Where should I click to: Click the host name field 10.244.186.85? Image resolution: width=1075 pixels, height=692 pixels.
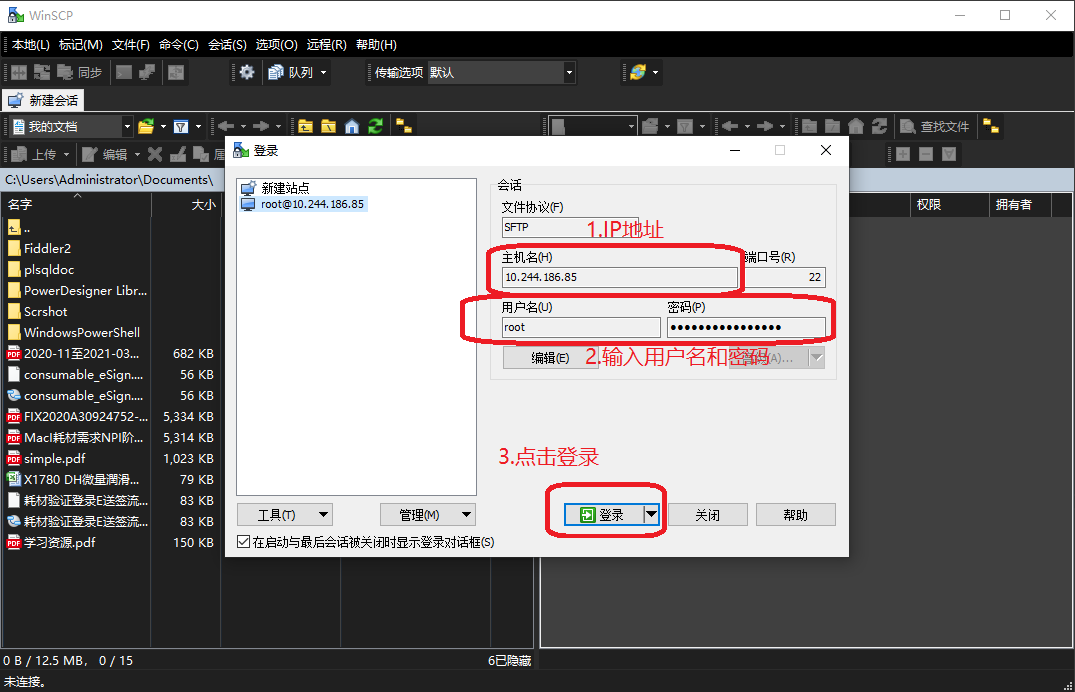coord(620,277)
